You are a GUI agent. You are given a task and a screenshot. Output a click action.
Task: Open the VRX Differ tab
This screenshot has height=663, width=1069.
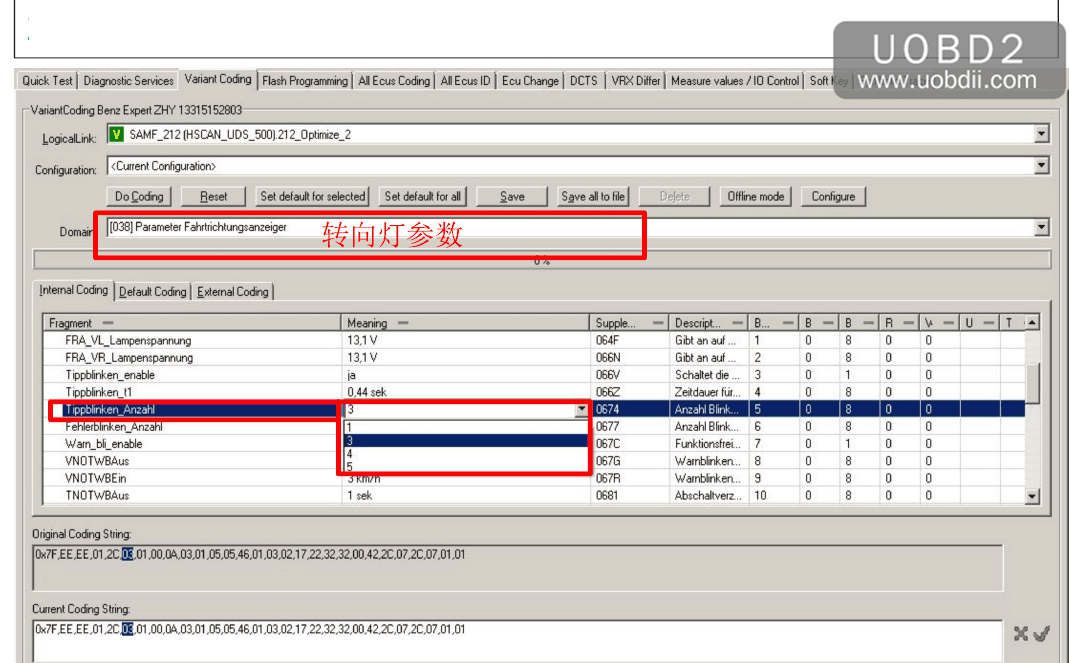click(x=635, y=80)
